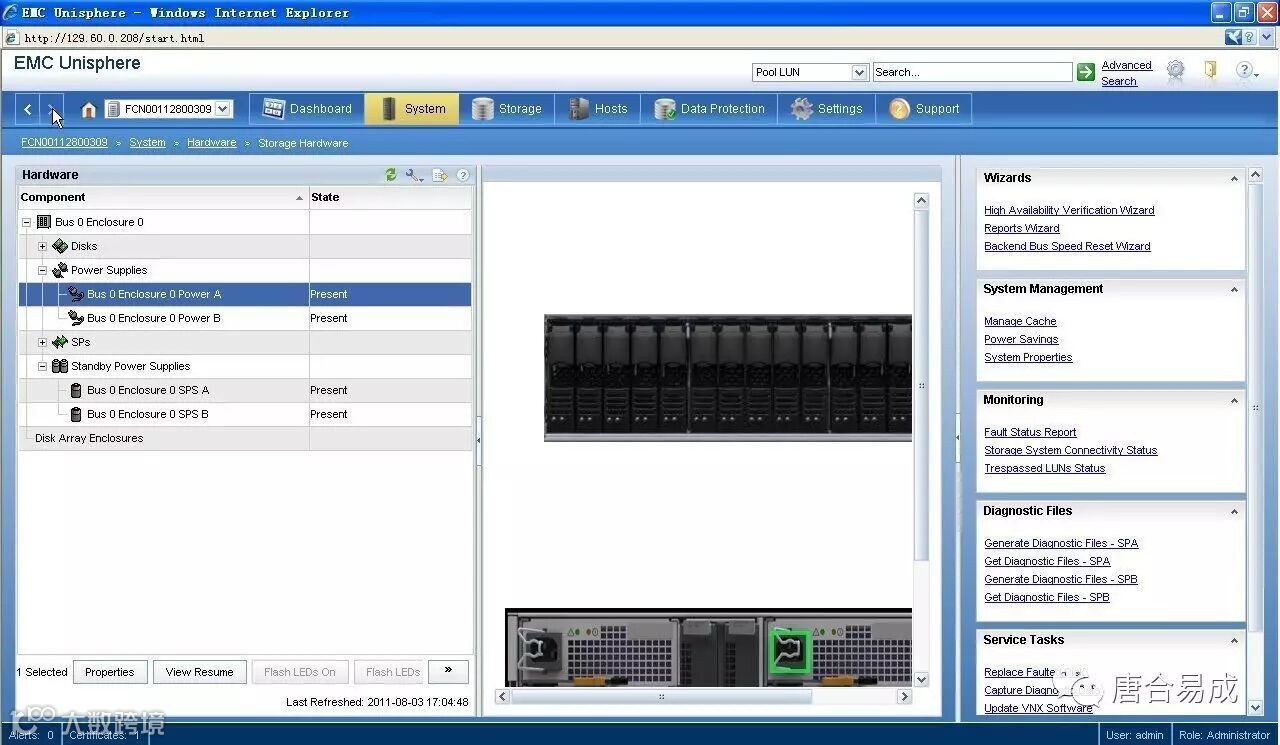Image resolution: width=1280 pixels, height=745 pixels.
Task: Click in the Search input field
Action: (x=972, y=72)
